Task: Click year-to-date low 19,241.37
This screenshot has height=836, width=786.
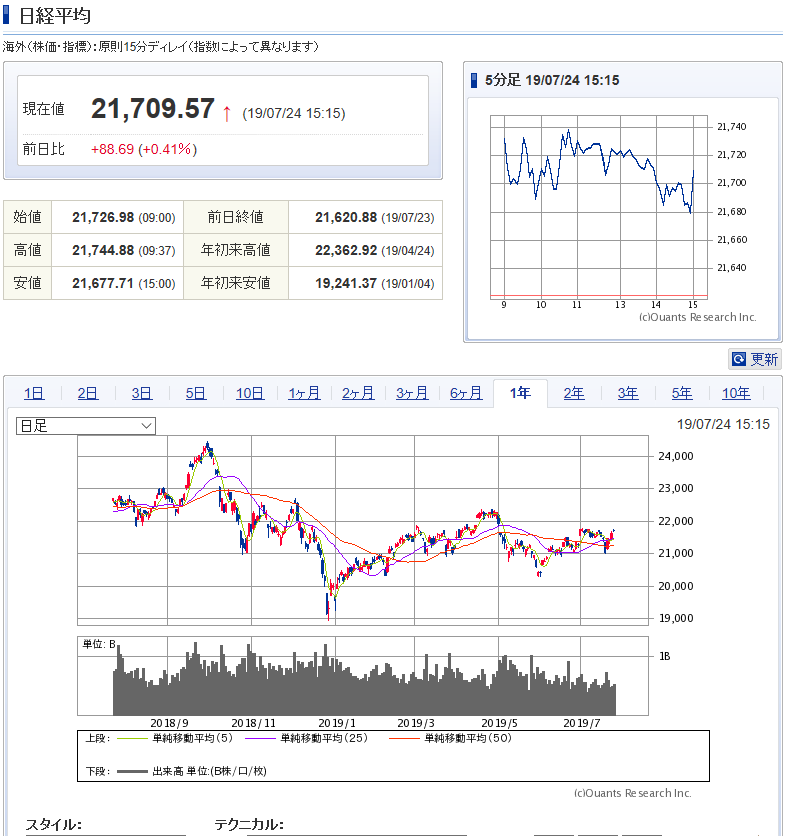Action: click(x=346, y=284)
